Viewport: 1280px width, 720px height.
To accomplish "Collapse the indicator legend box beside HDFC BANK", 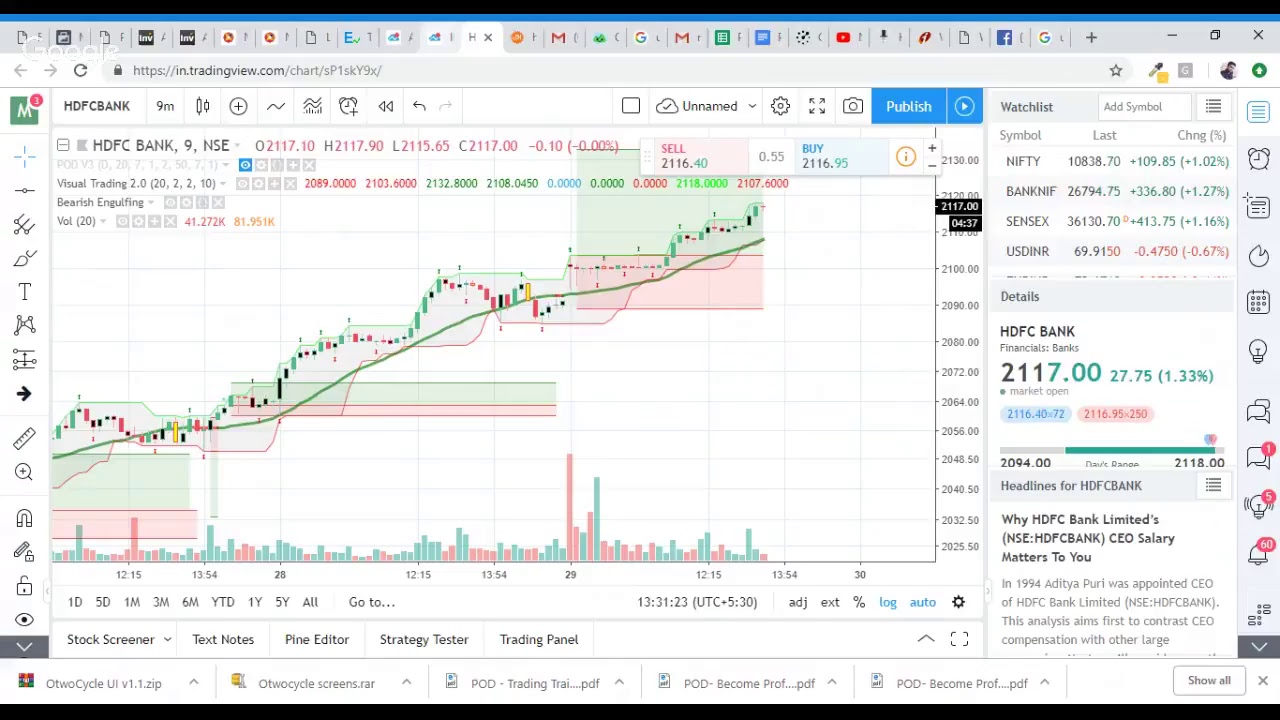I will pos(63,146).
